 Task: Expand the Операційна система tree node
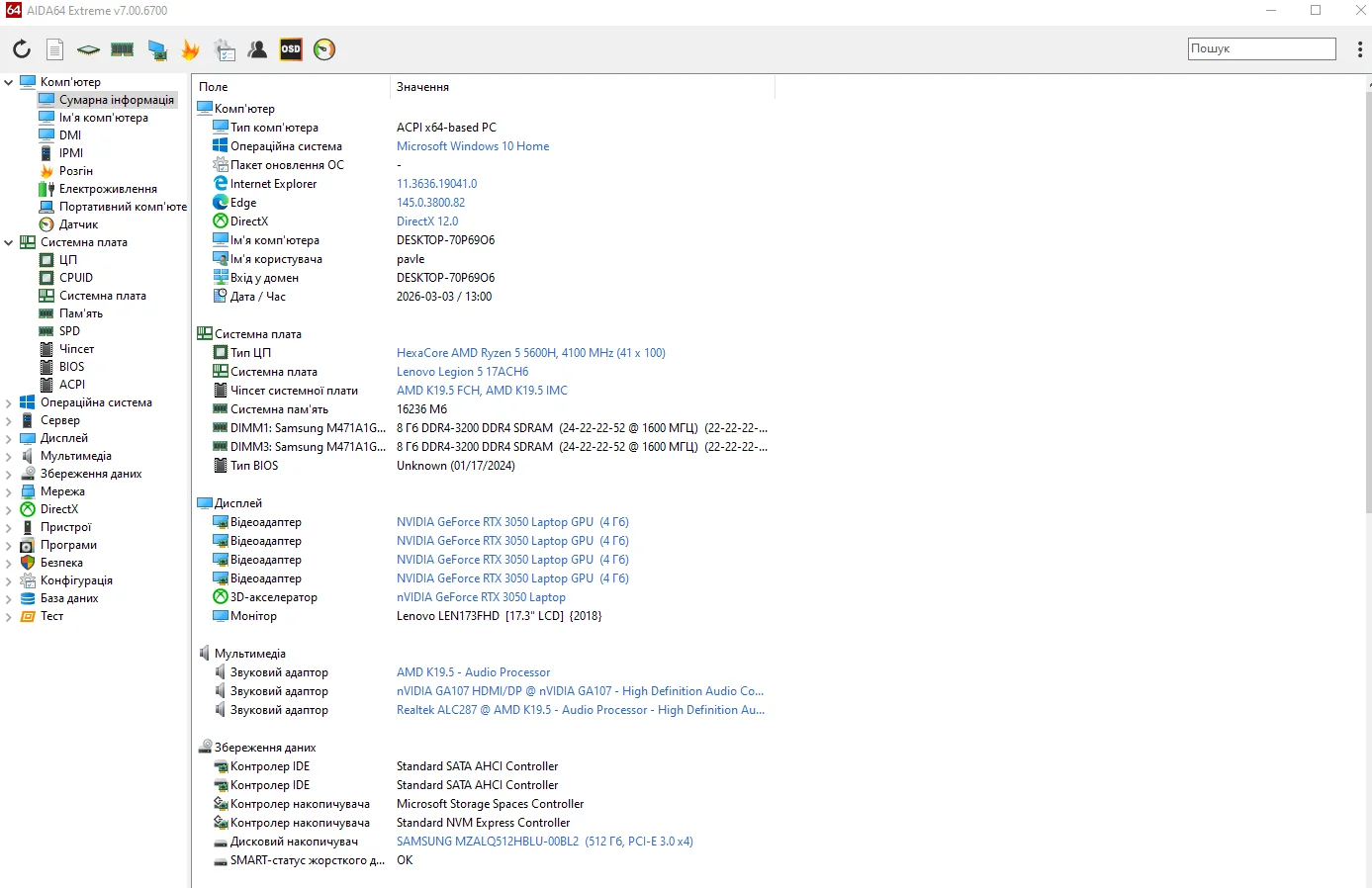pyautogui.click(x=9, y=402)
